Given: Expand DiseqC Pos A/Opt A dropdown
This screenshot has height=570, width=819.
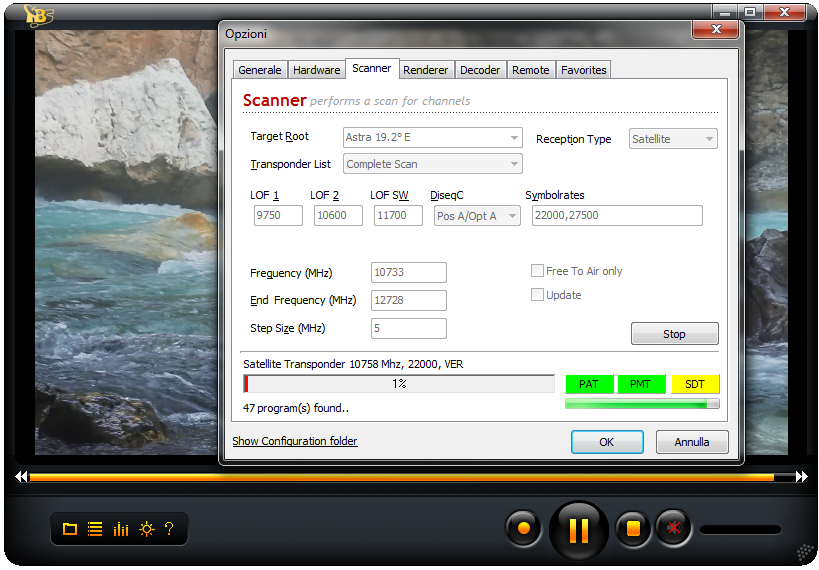Looking at the screenshot, I should click(x=477, y=216).
